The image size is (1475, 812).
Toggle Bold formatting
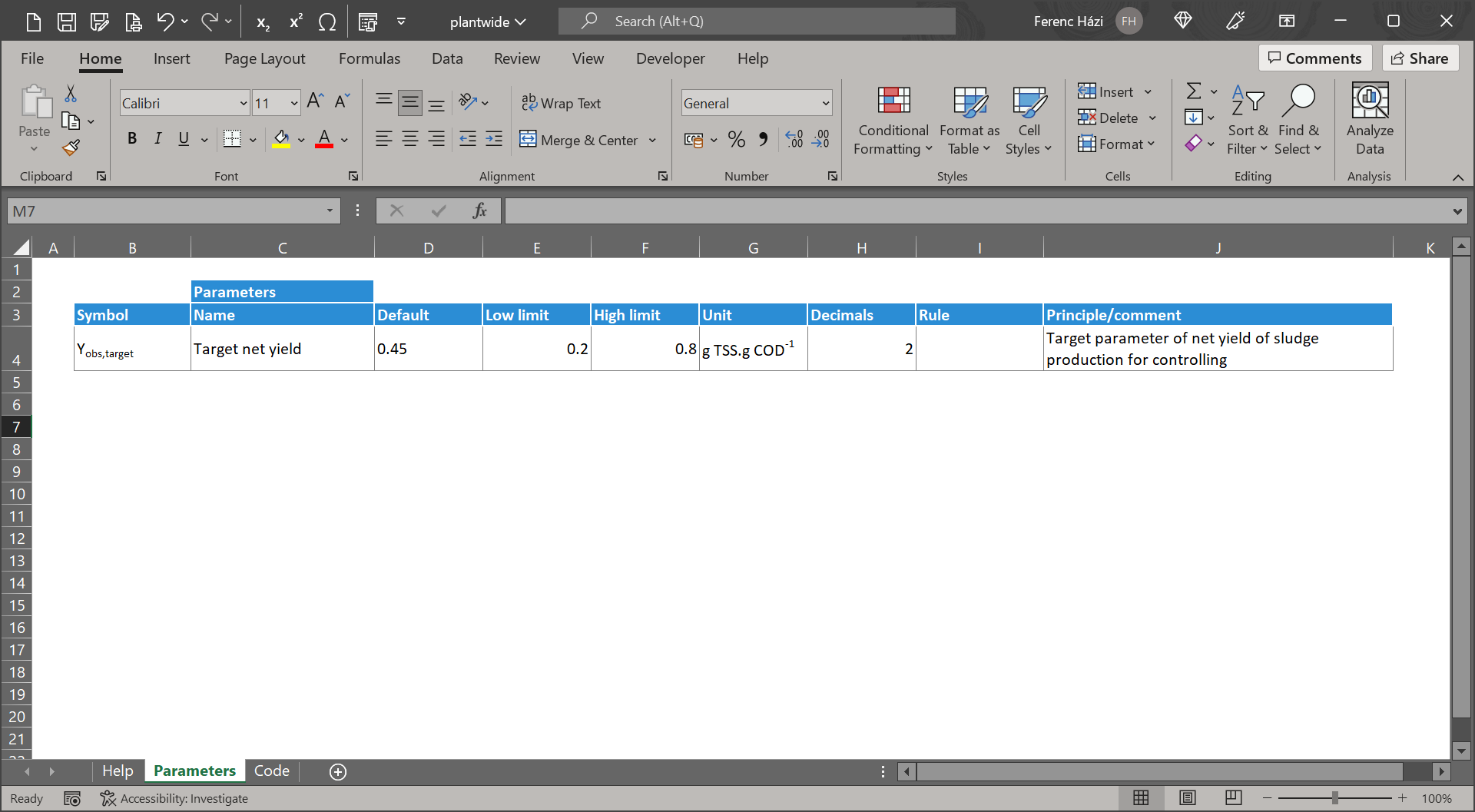coord(132,139)
